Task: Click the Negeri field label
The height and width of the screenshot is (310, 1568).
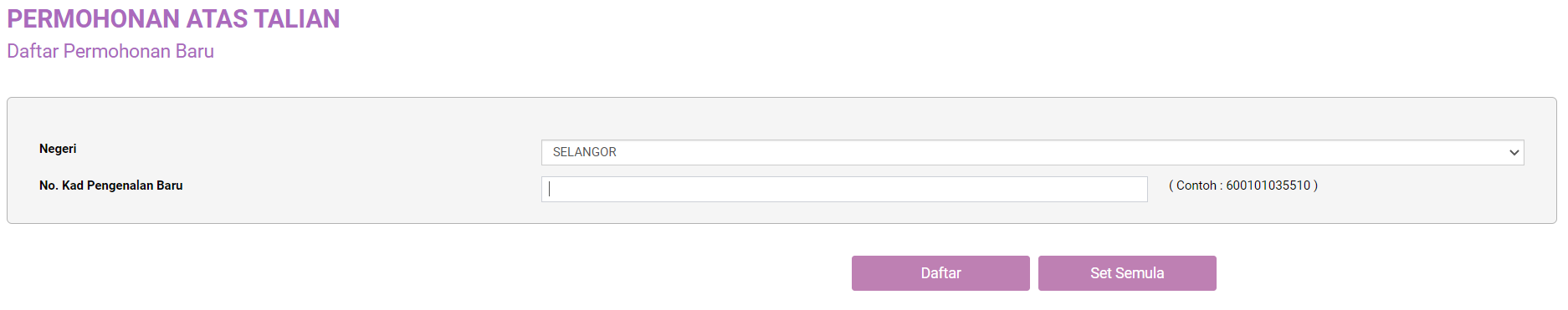Action: tap(58, 149)
